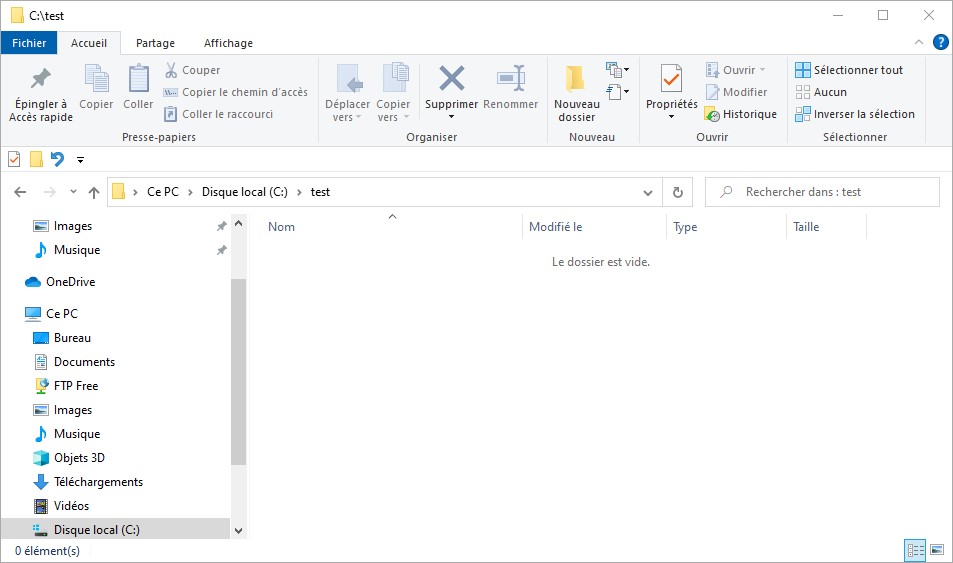Switch to details view in status bar
Screen dimensions: 953x563
[x=915, y=550]
